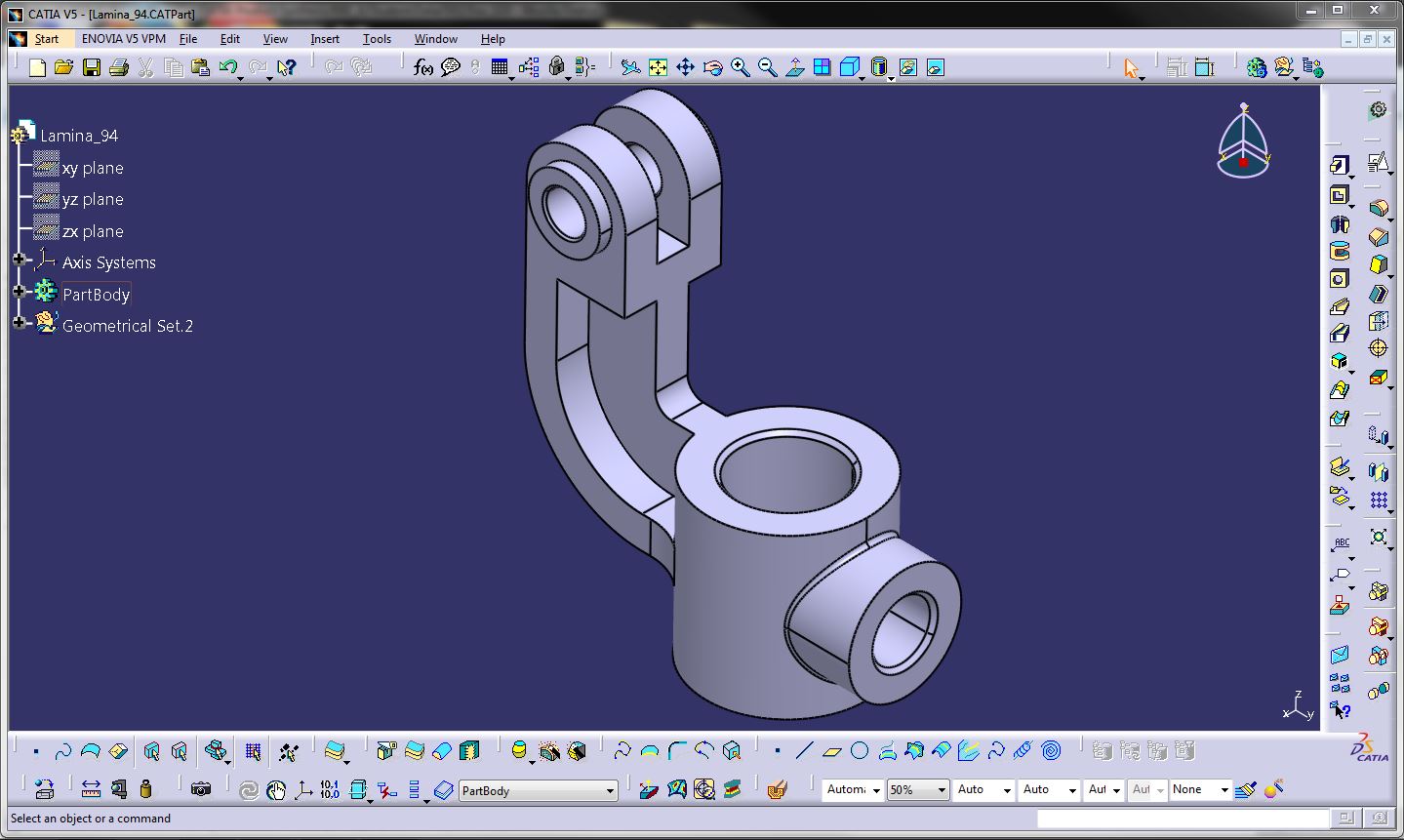Open the Formula f(x) tool

point(422,67)
